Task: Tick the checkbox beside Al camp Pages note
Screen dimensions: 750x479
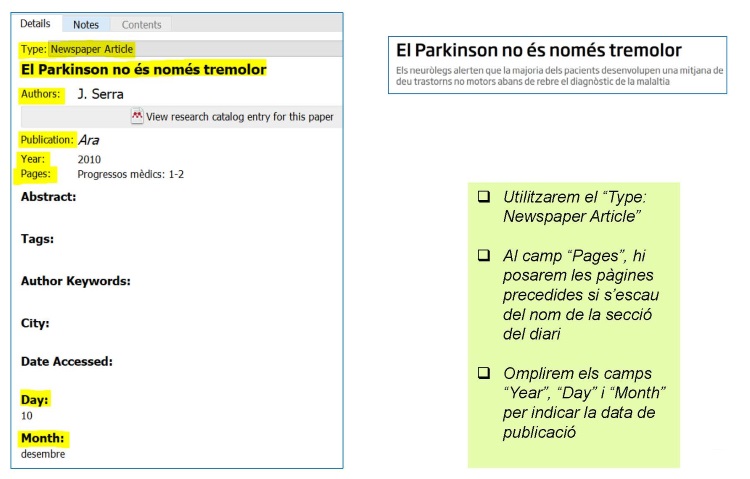Action: [x=483, y=256]
